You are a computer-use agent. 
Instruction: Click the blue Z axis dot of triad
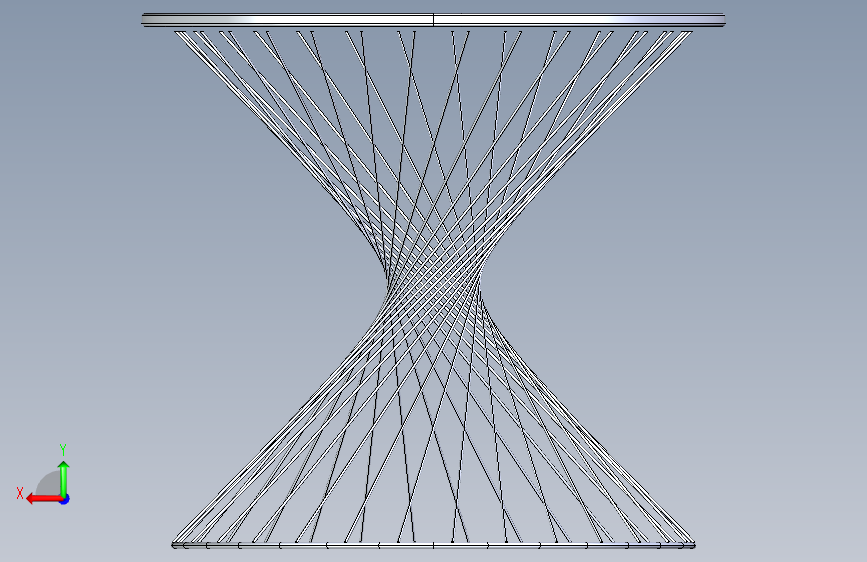point(65,499)
